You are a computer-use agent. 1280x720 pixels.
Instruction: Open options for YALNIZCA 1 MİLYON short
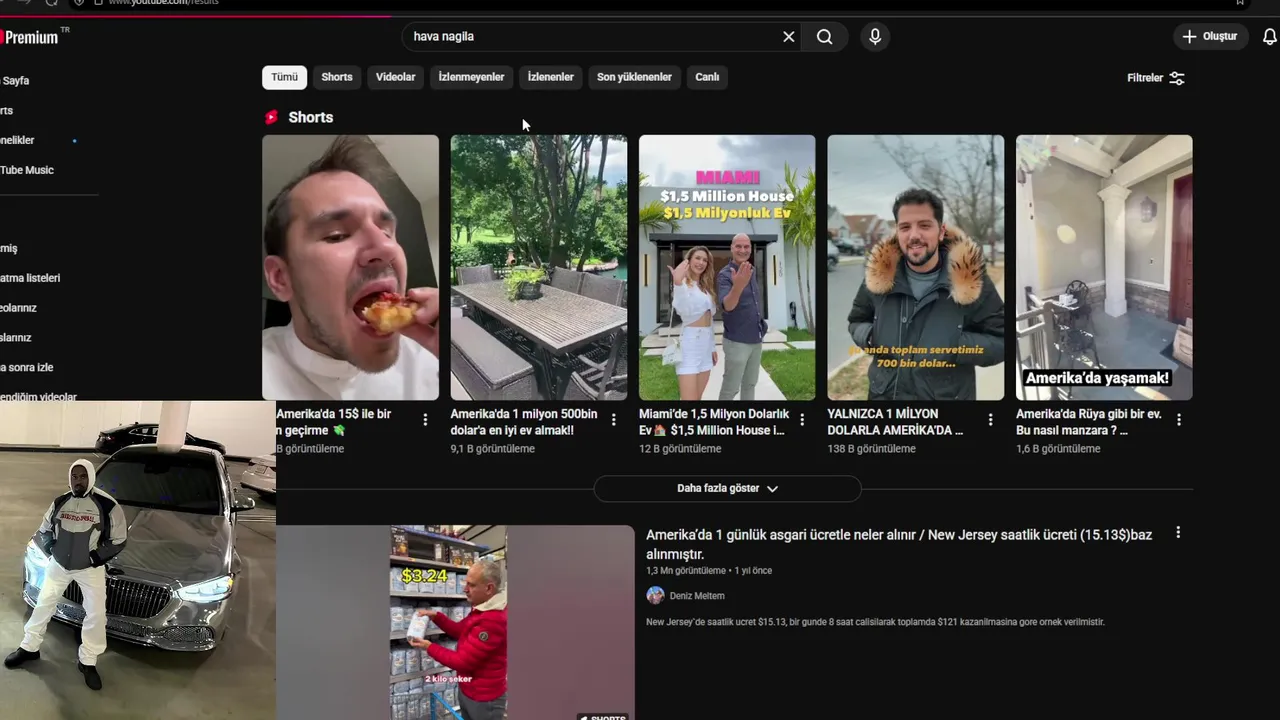(991, 420)
